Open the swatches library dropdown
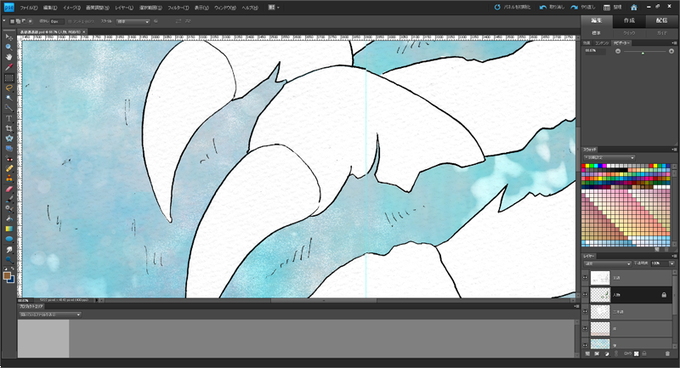680x368 pixels. [x=609, y=157]
